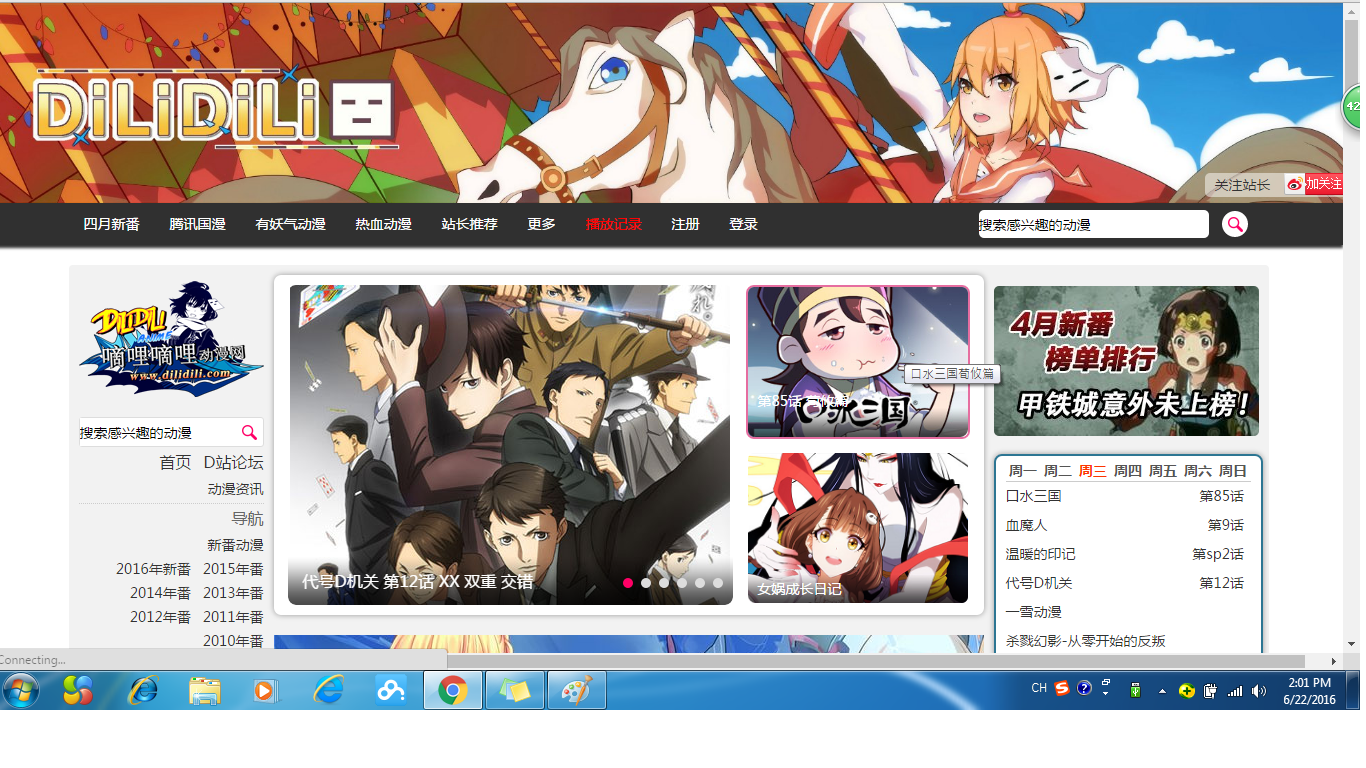Select the second carousel dot indicator
Screen dimensions: 1366x768
pyautogui.click(x=646, y=582)
